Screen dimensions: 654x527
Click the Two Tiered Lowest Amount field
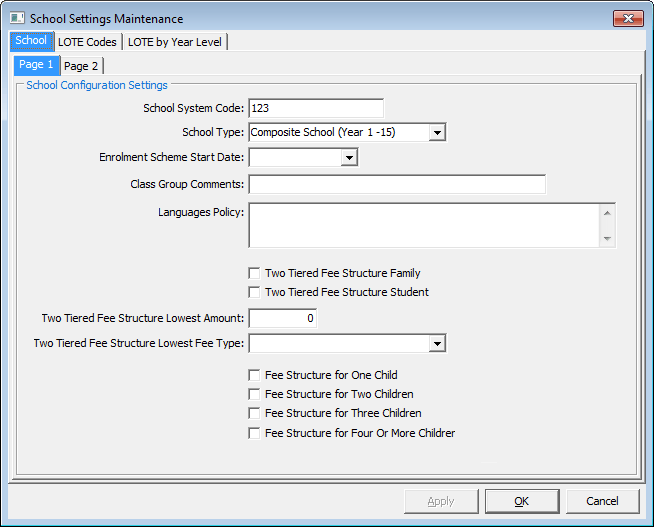coord(283,318)
